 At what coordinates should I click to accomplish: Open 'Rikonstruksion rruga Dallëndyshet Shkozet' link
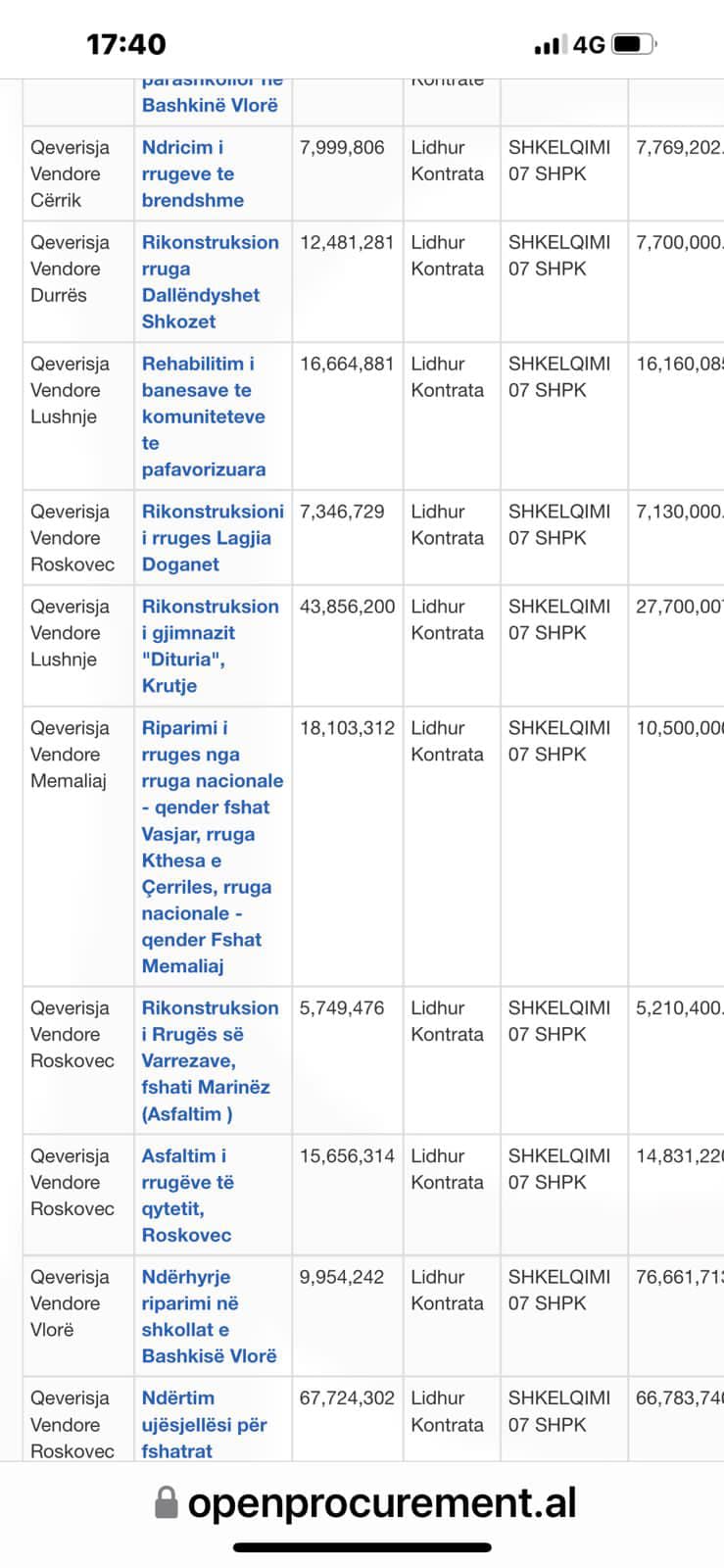[210, 281]
